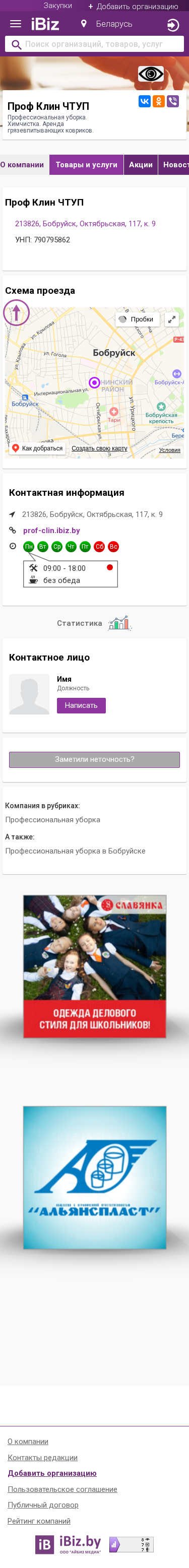Click the login arrow icon in header
This screenshot has width=189, height=1568.
(173, 25)
